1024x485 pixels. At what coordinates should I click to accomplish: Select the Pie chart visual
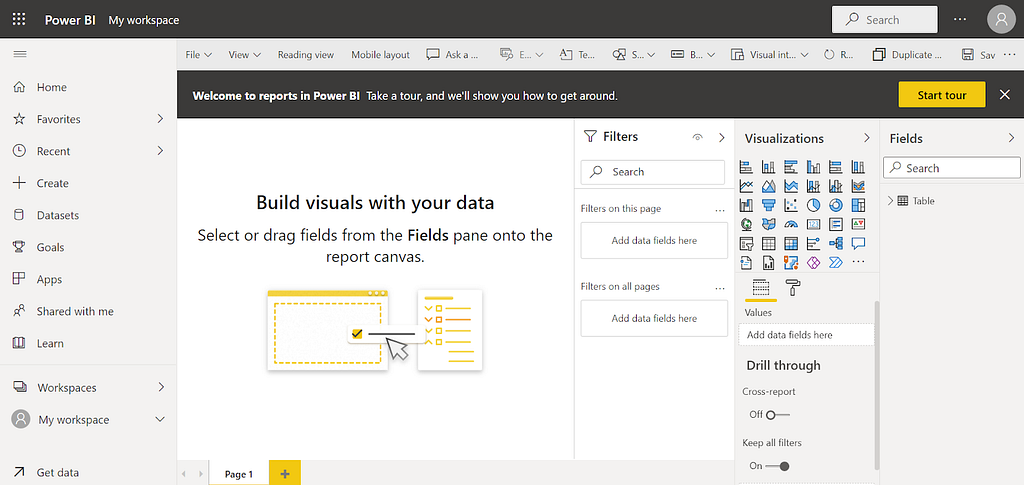813,205
